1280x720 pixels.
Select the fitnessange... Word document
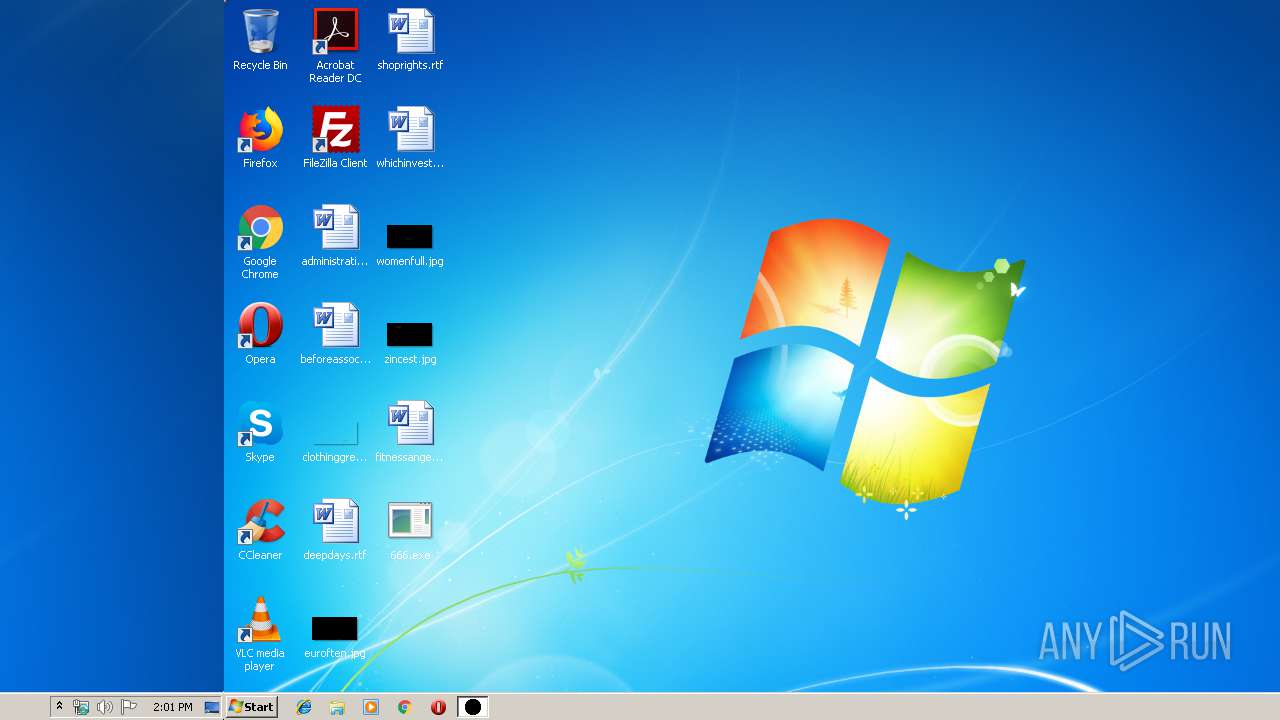click(410, 432)
